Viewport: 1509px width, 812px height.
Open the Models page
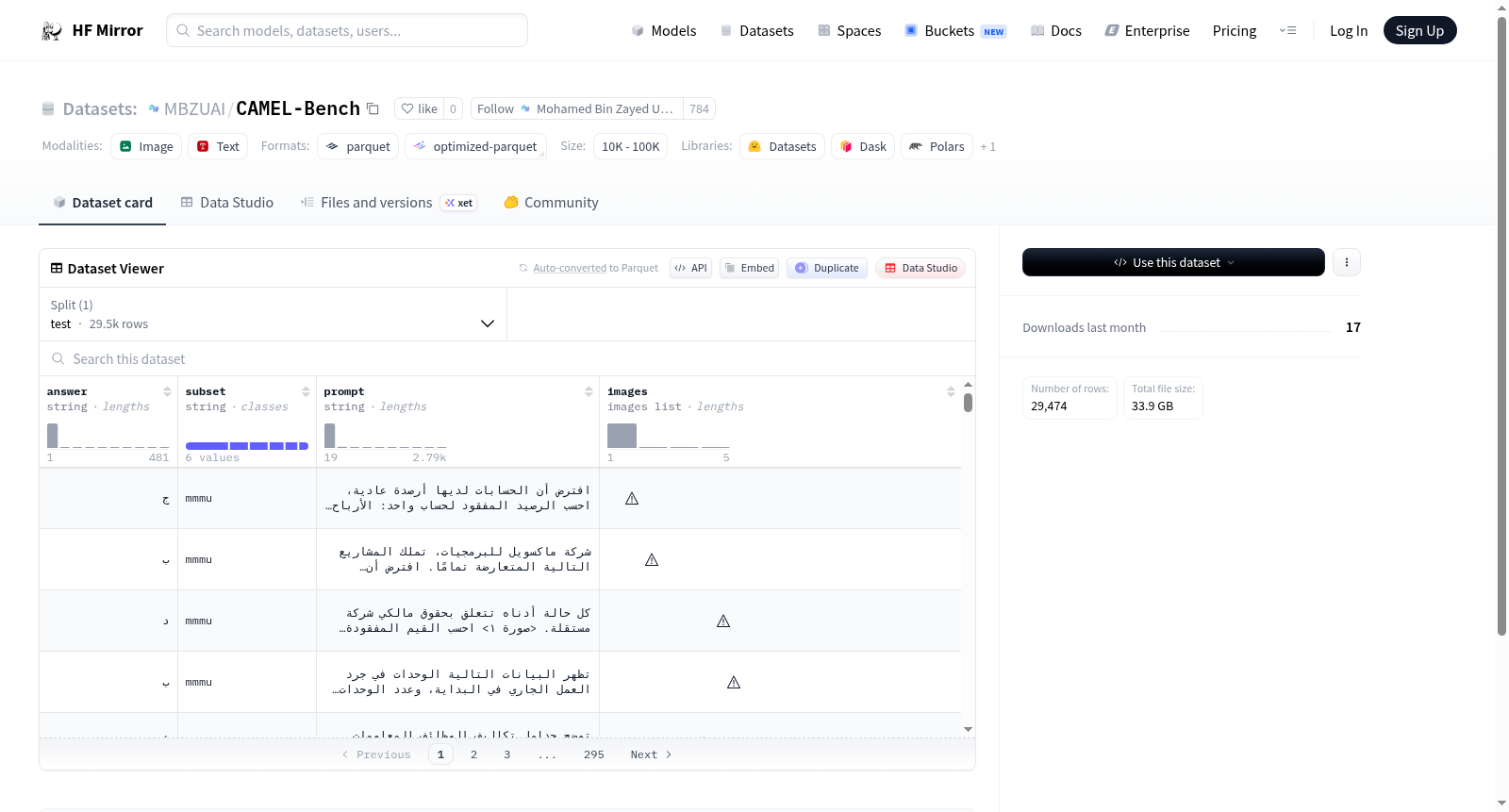(x=664, y=31)
